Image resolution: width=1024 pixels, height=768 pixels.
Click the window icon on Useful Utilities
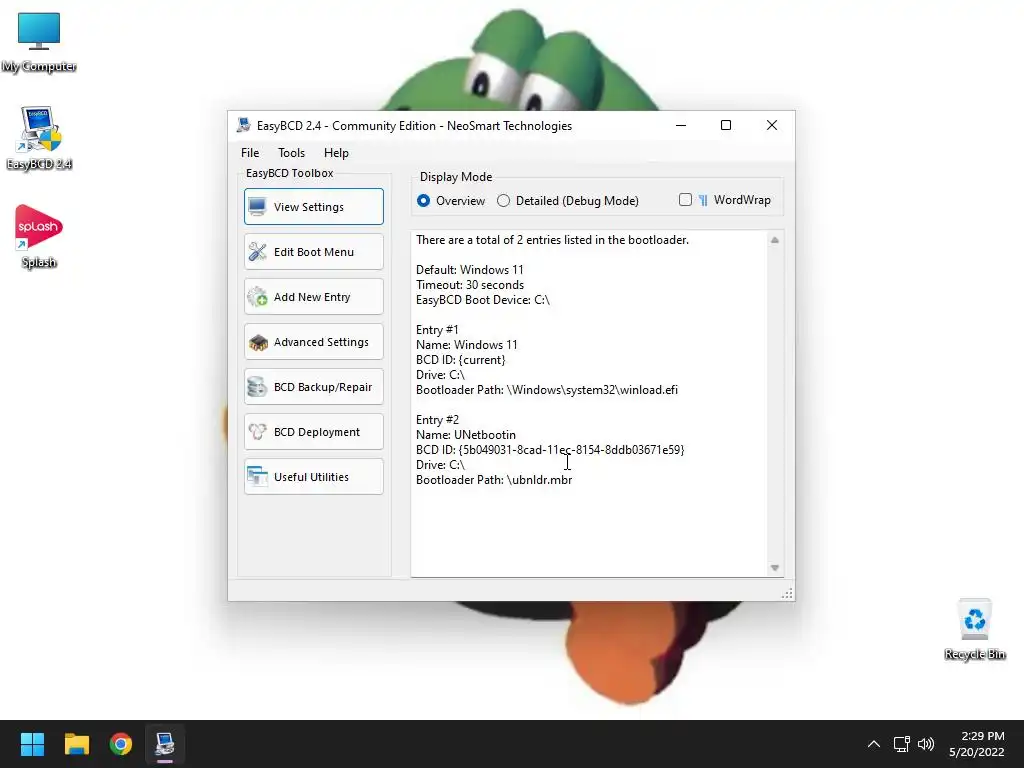257,477
